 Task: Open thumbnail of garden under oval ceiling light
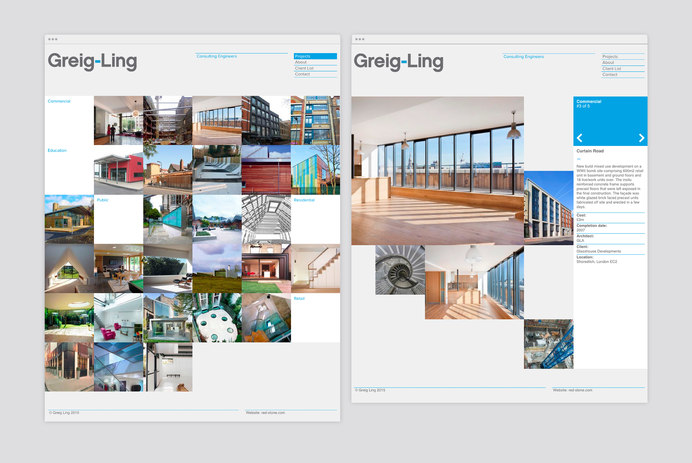(x=69, y=318)
